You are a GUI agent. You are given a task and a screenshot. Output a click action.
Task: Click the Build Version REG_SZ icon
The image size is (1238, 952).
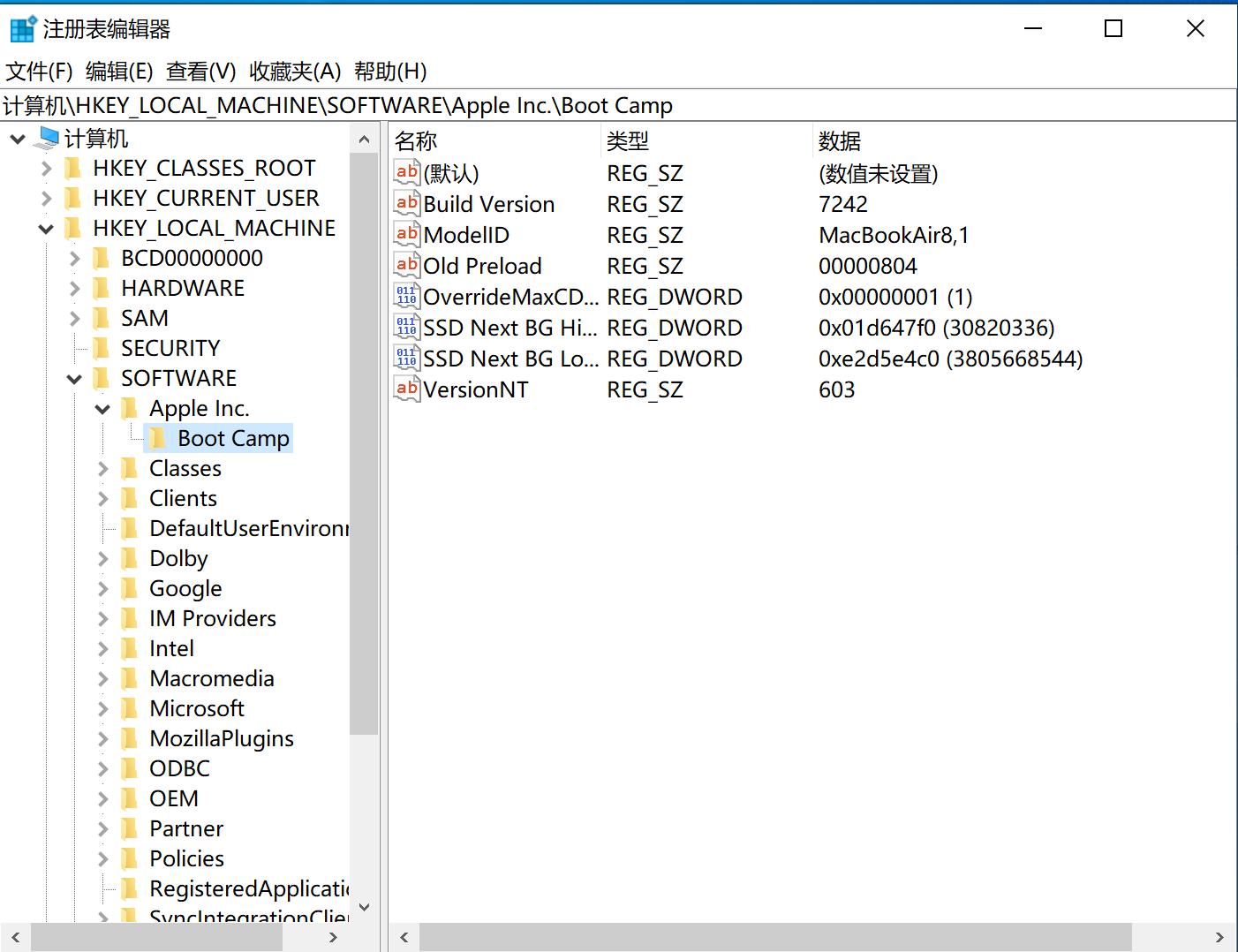click(x=405, y=203)
